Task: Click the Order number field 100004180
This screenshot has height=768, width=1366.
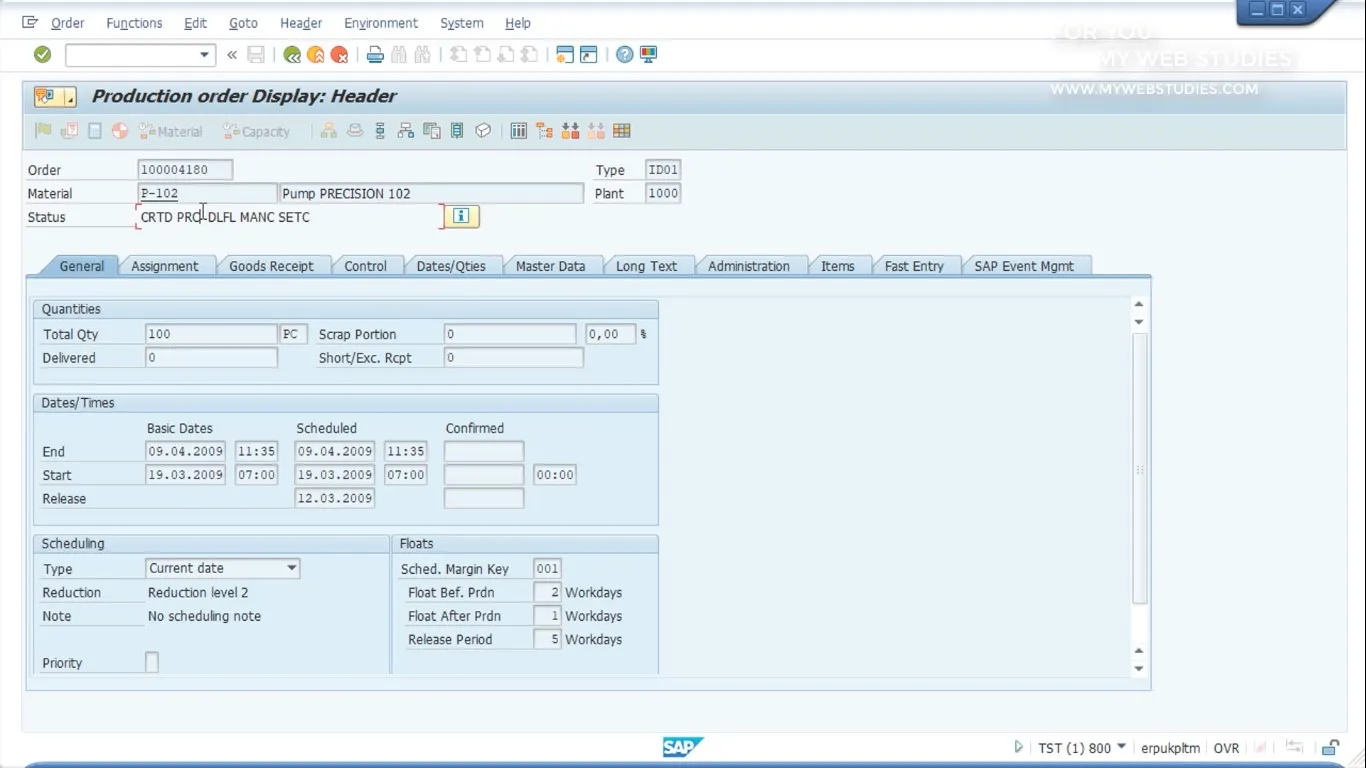Action: point(185,170)
